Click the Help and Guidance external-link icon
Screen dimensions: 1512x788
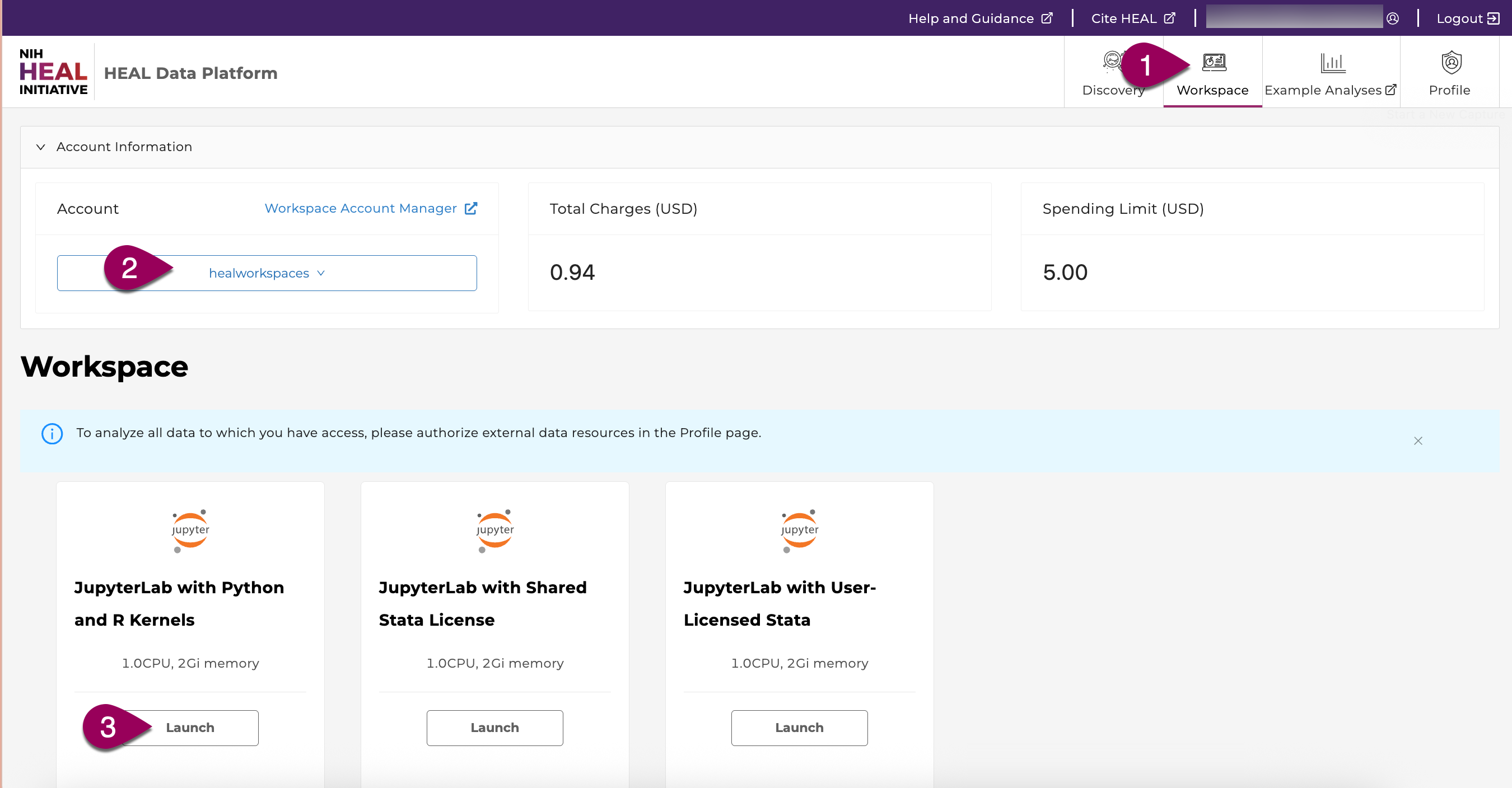pos(1047,18)
